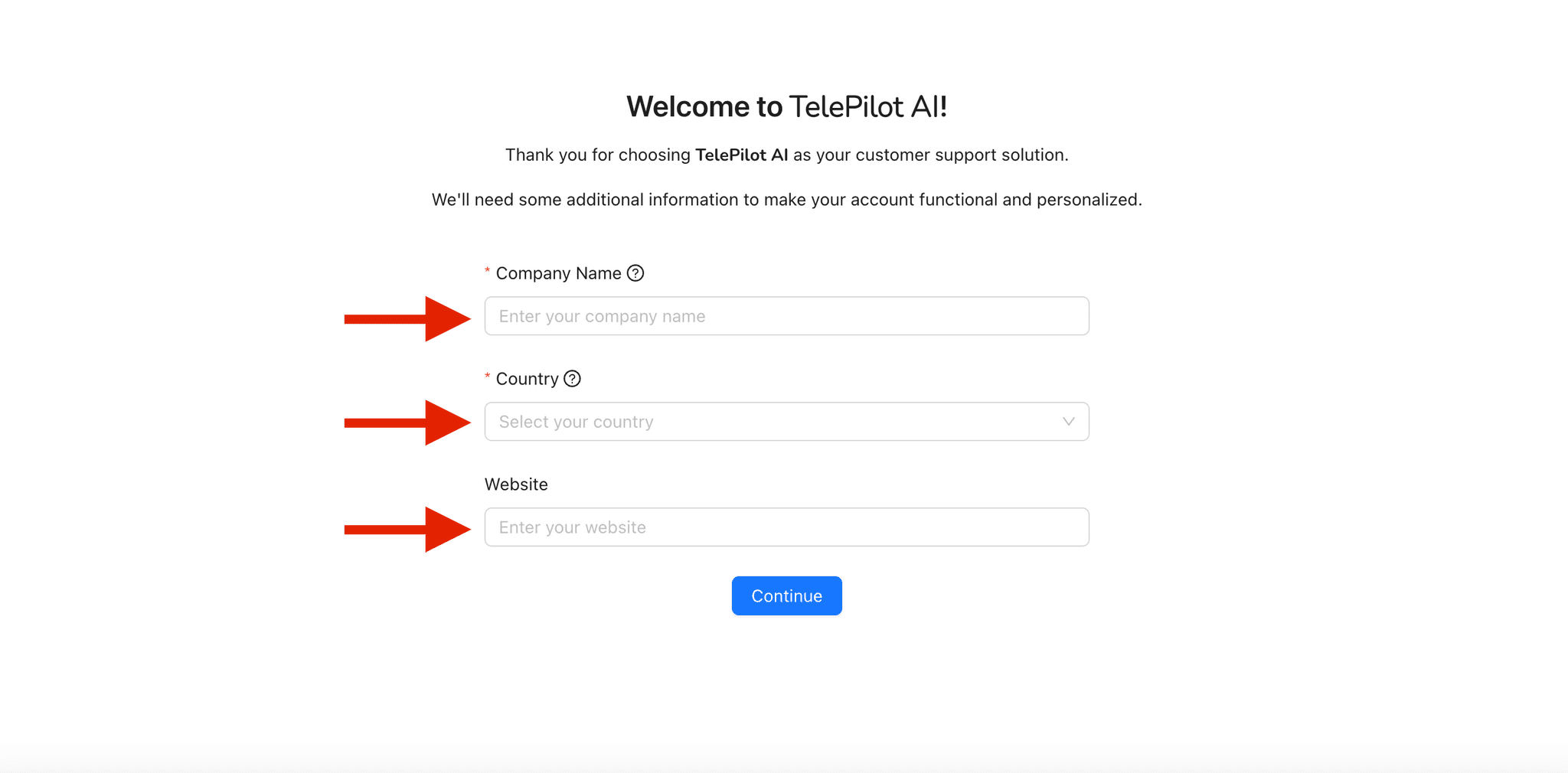Click the red arrow beside the website field
The height and width of the screenshot is (773, 1568).
click(407, 529)
